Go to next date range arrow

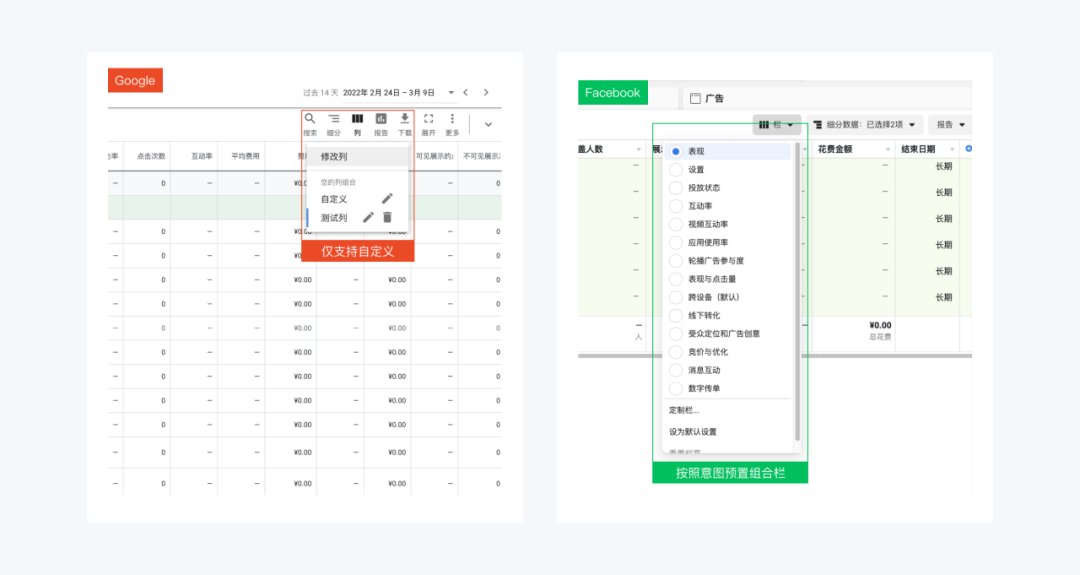[486, 92]
